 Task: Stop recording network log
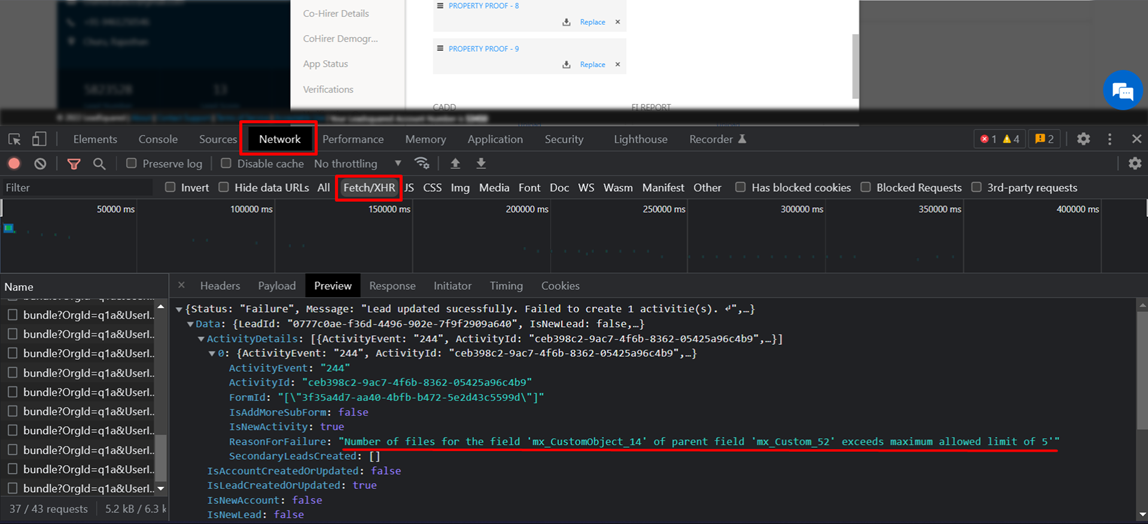[14, 164]
